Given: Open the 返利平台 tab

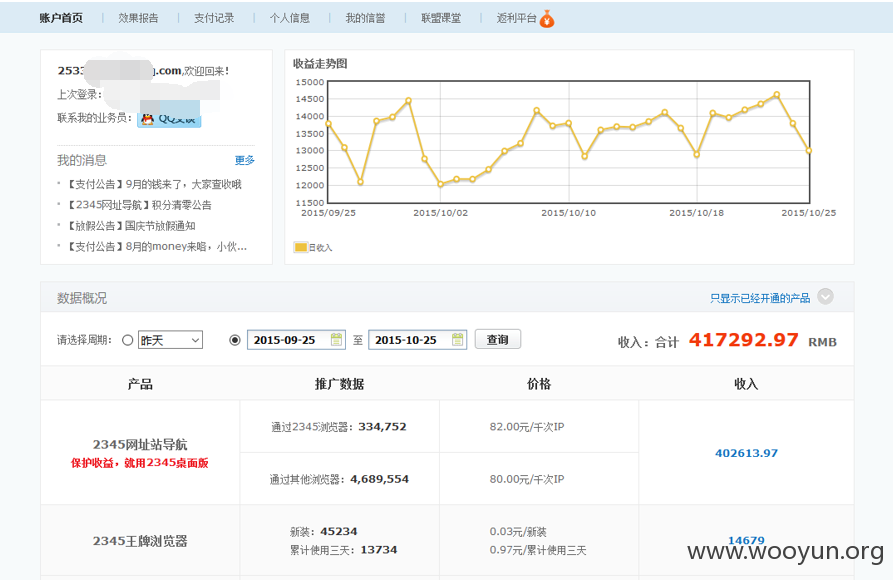Looking at the screenshot, I should 517,18.
